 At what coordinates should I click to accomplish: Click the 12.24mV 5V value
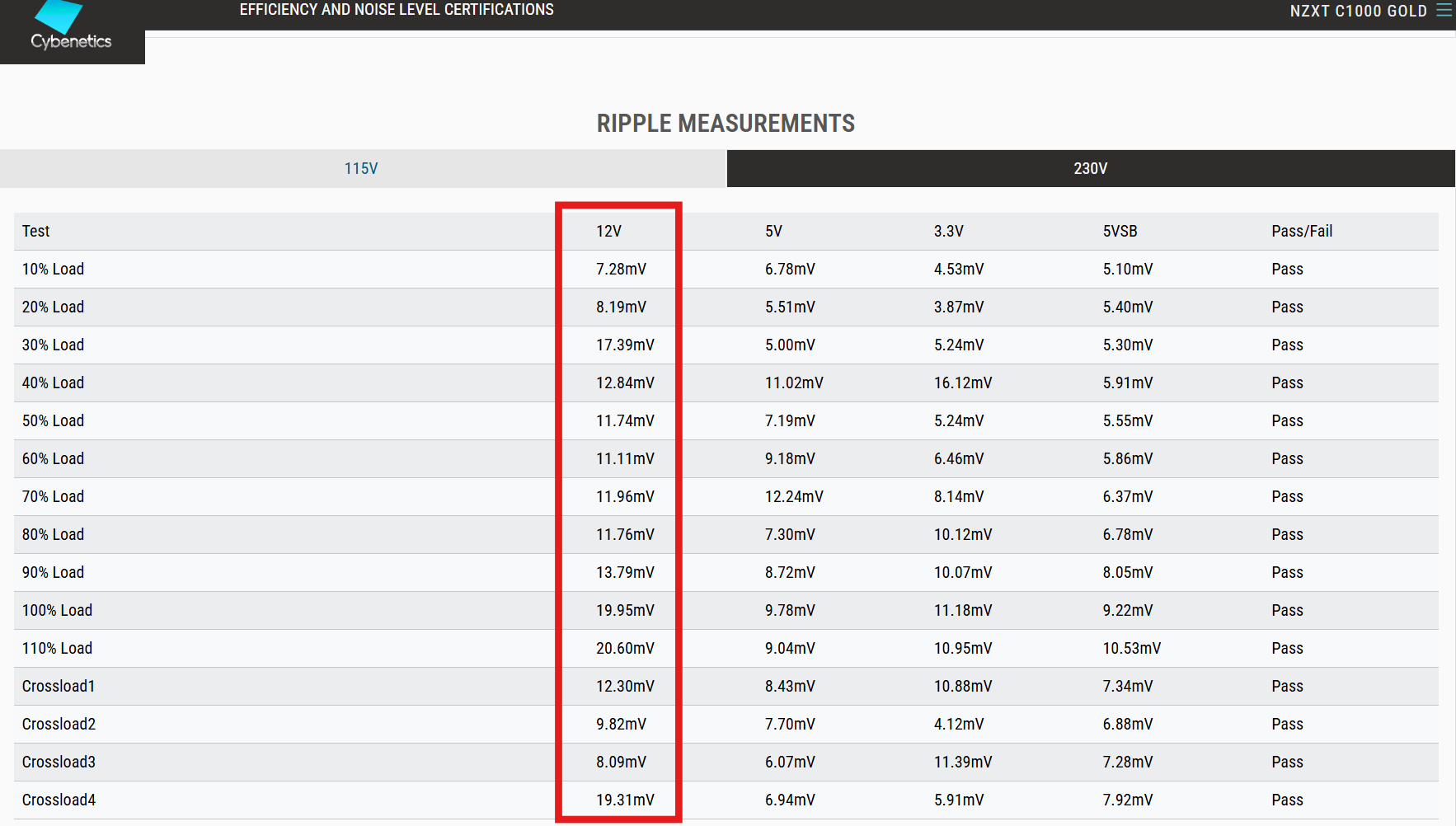click(x=794, y=497)
